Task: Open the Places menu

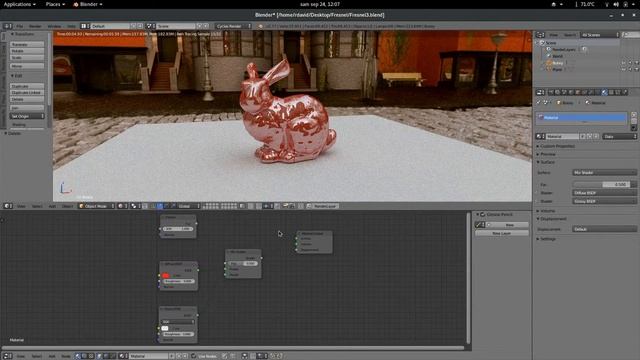Action: [55, 4]
